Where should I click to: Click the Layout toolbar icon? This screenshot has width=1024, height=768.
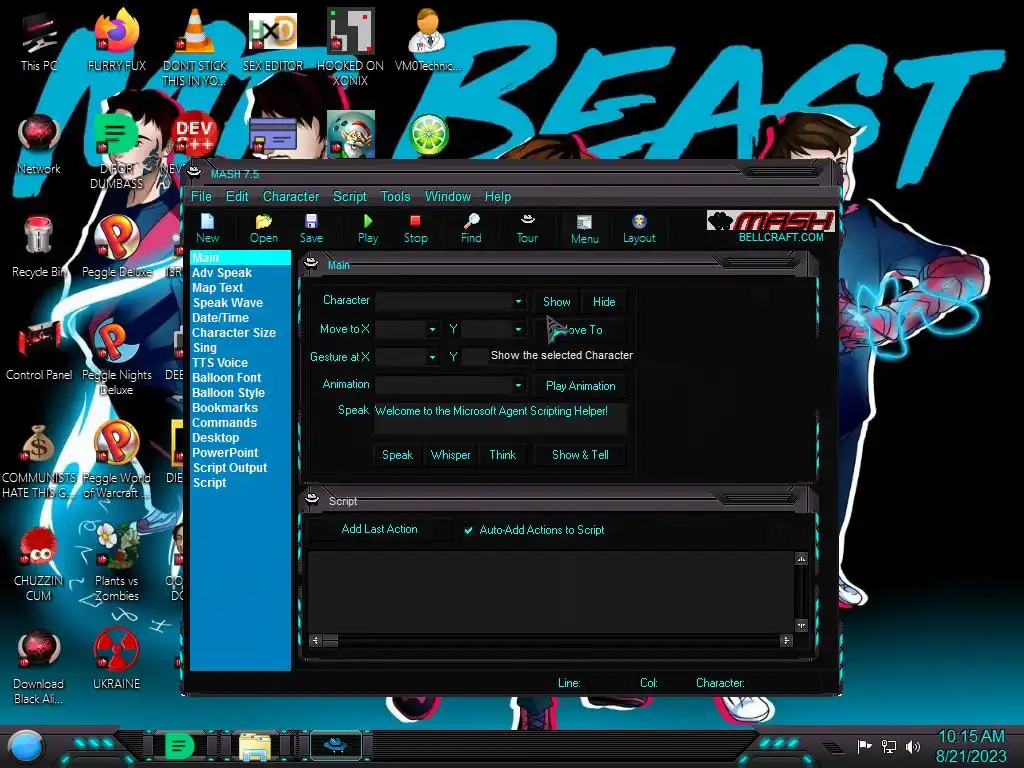click(x=639, y=229)
